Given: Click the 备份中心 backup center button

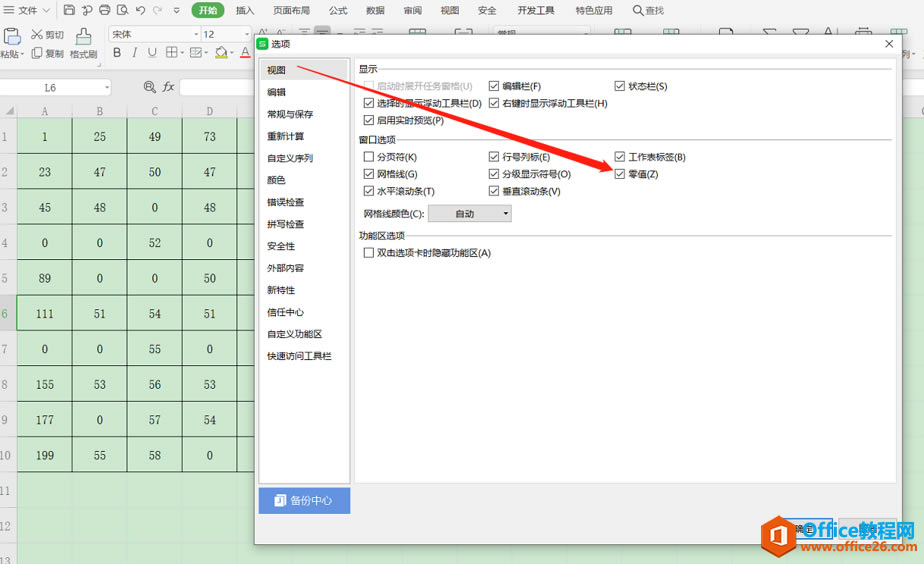Looking at the screenshot, I should (304, 500).
